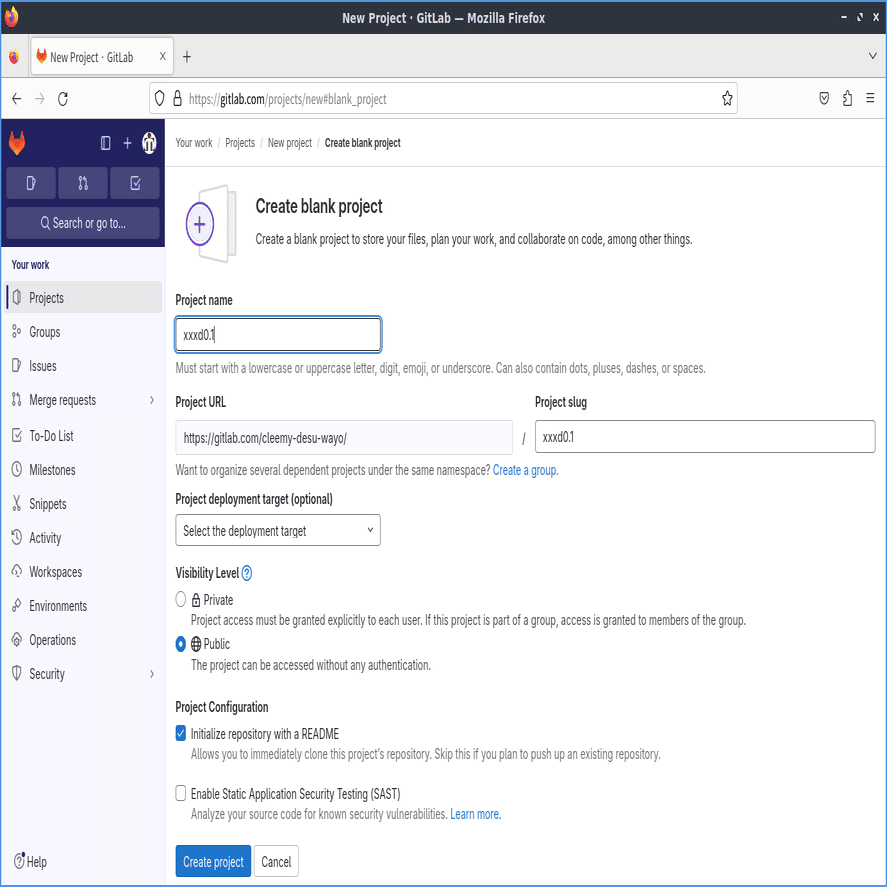This screenshot has width=887, height=887.
Task: Click Visibility Level help icon
Action: point(247,573)
